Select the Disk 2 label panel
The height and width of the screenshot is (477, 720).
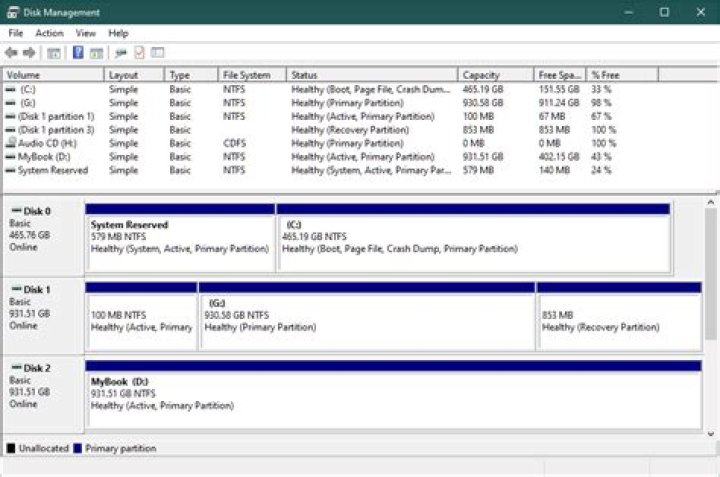pyautogui.click(x=44, y=394)
